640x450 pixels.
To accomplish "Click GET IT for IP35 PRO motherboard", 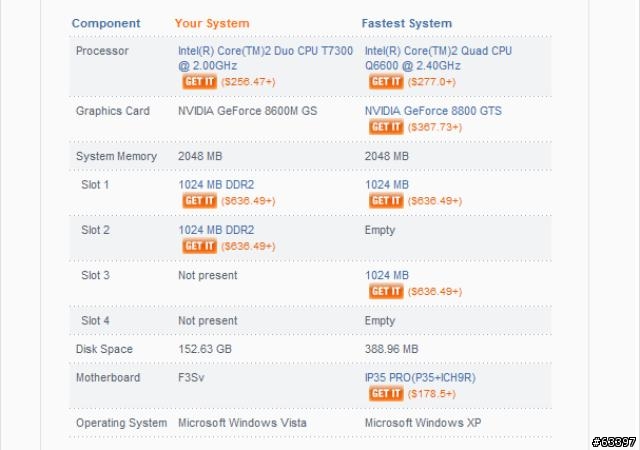I will tap(386, 394).
